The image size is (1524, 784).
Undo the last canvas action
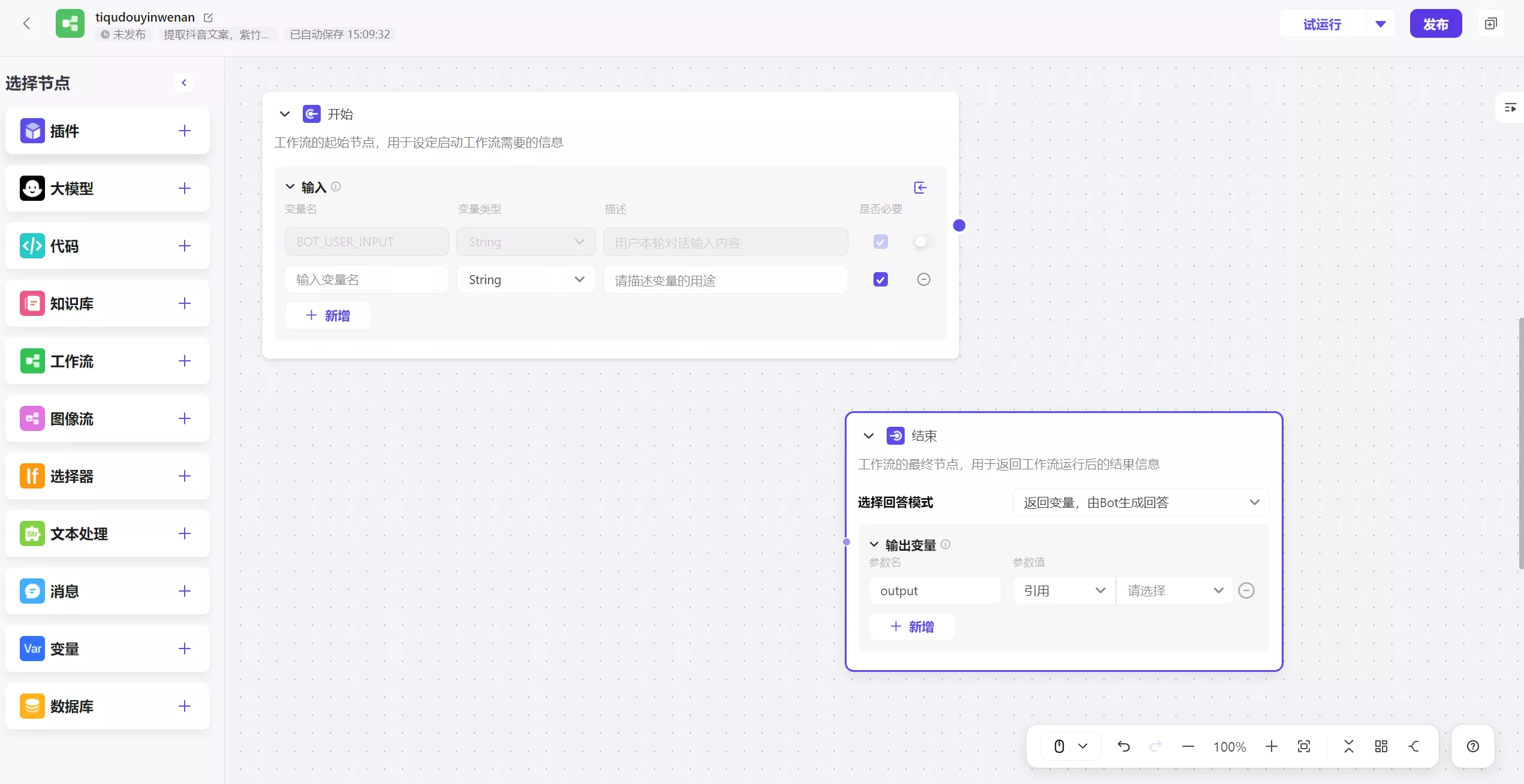click(1124, 746)
